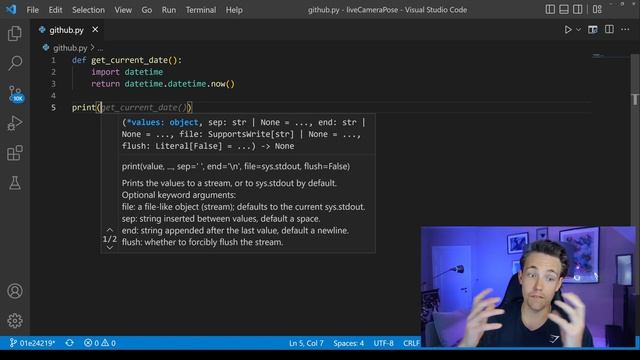Click Ln 5, Col 7 status item
640x360 pixels.
click(306, 343)
